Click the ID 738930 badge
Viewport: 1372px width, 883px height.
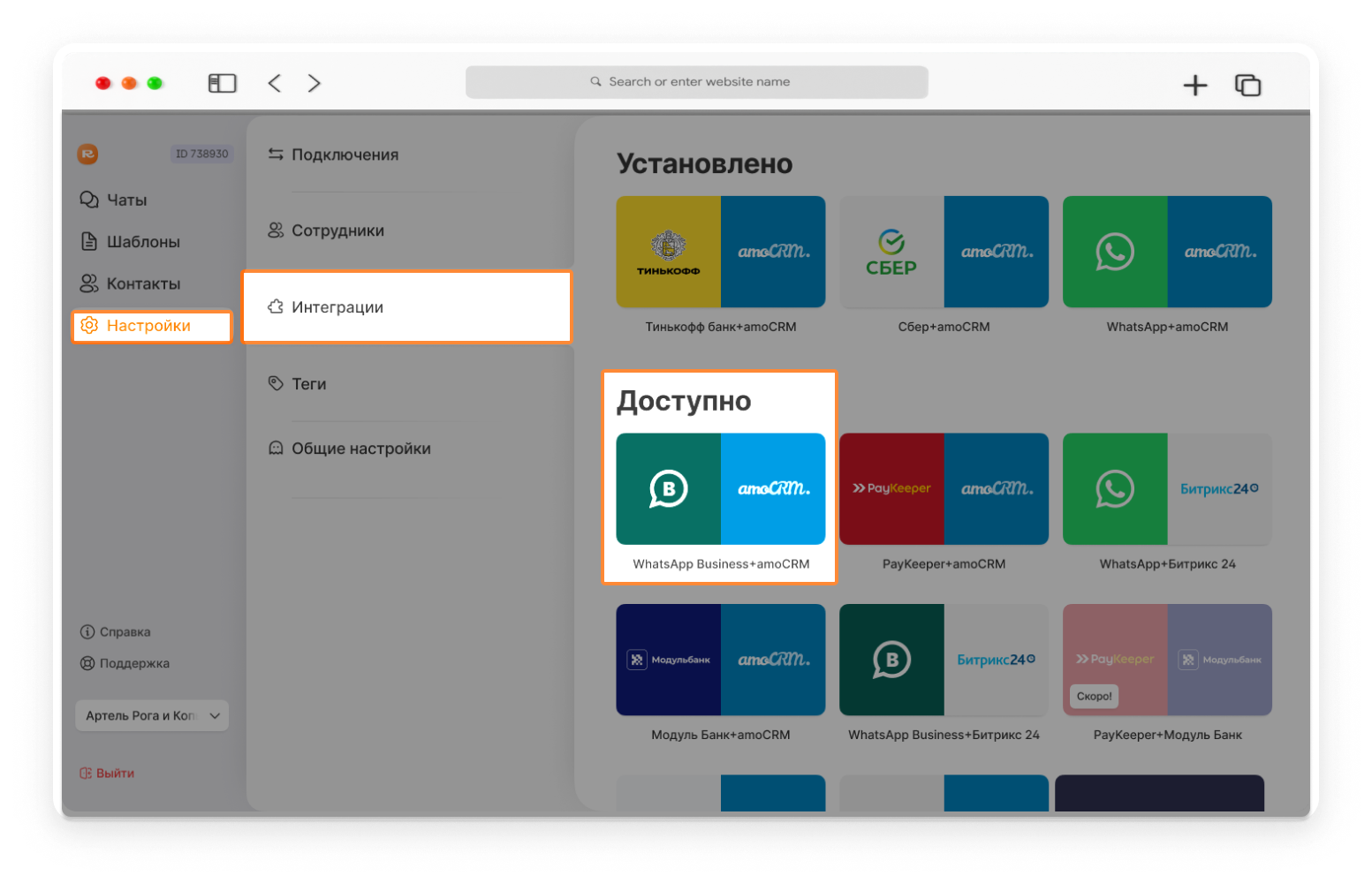pyautogui.click(x=201, y=154)
